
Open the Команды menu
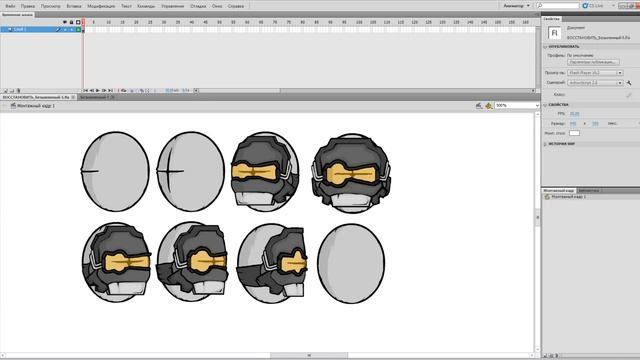[x=146, y=6]
